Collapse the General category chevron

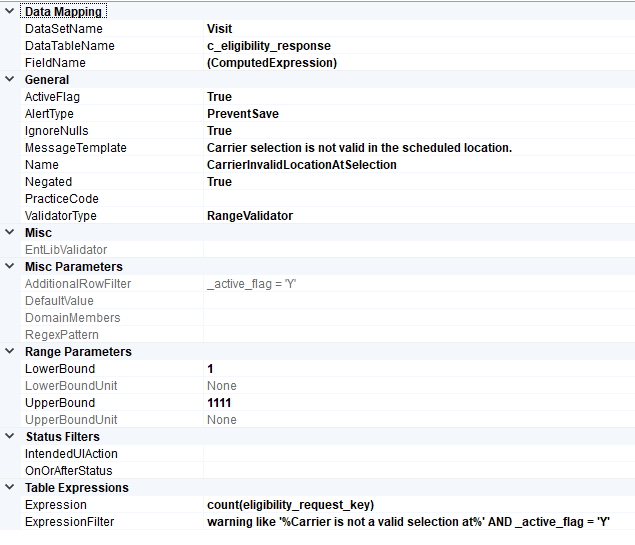pyautogui.click(x=10, y=80)
